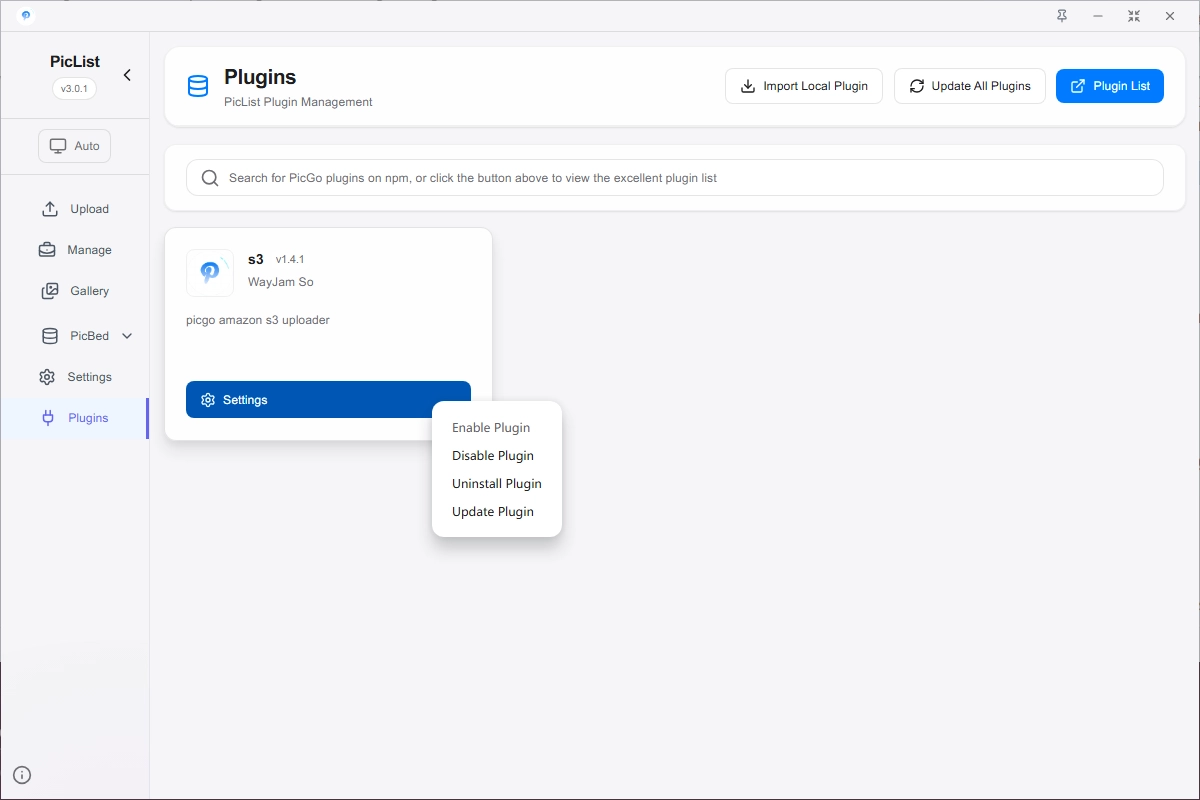Click the s3 plugin logo thumbnail
The width and height of the screenshot is (1200, 800).
[x=210, y=273]
